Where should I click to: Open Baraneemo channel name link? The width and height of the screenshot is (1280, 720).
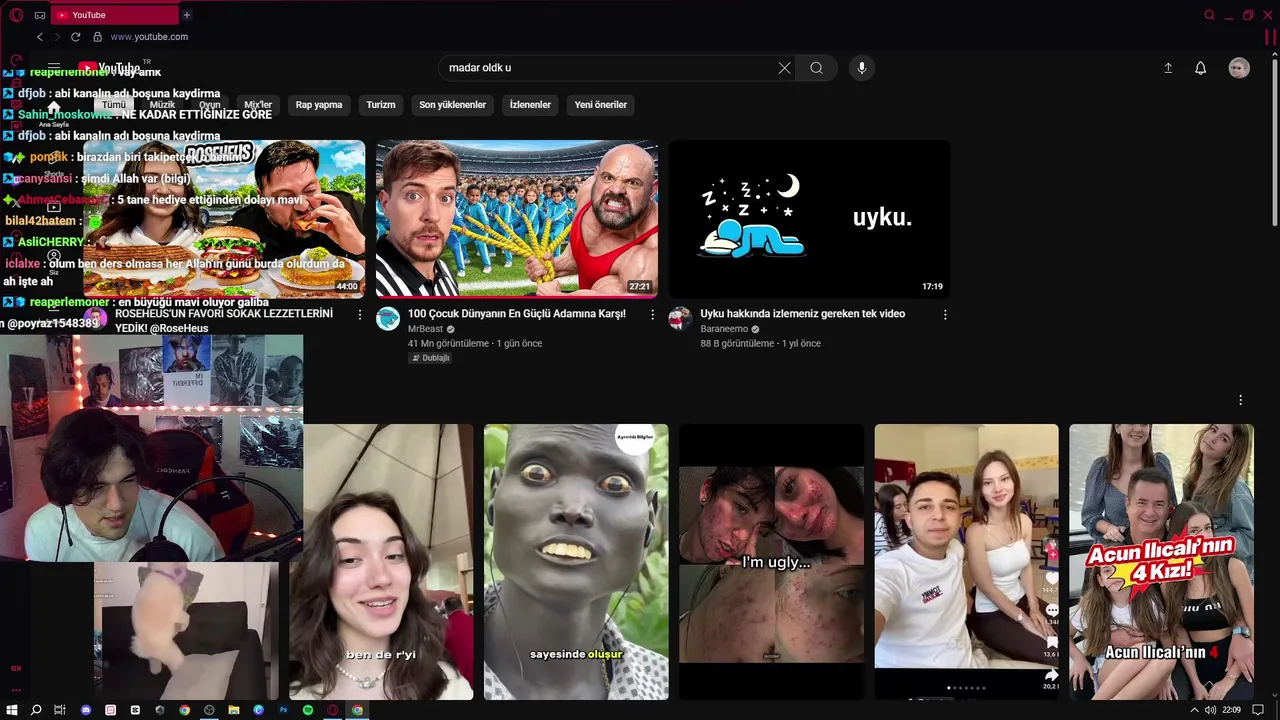tap(724, 329)
